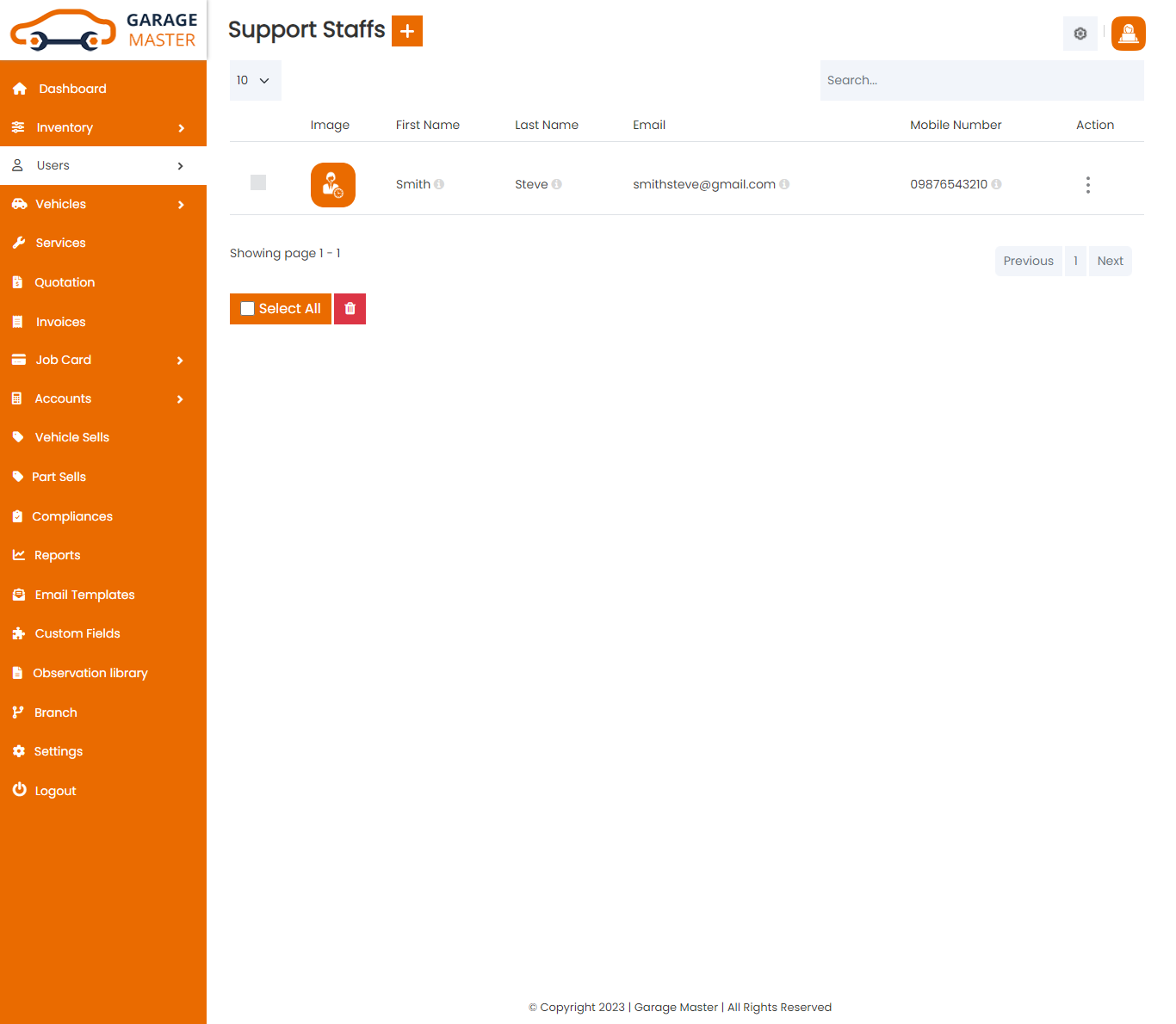Screen dimensions: 1176x1024
Task: Click Smith's staff avatar image
Action: click(333, 185)
